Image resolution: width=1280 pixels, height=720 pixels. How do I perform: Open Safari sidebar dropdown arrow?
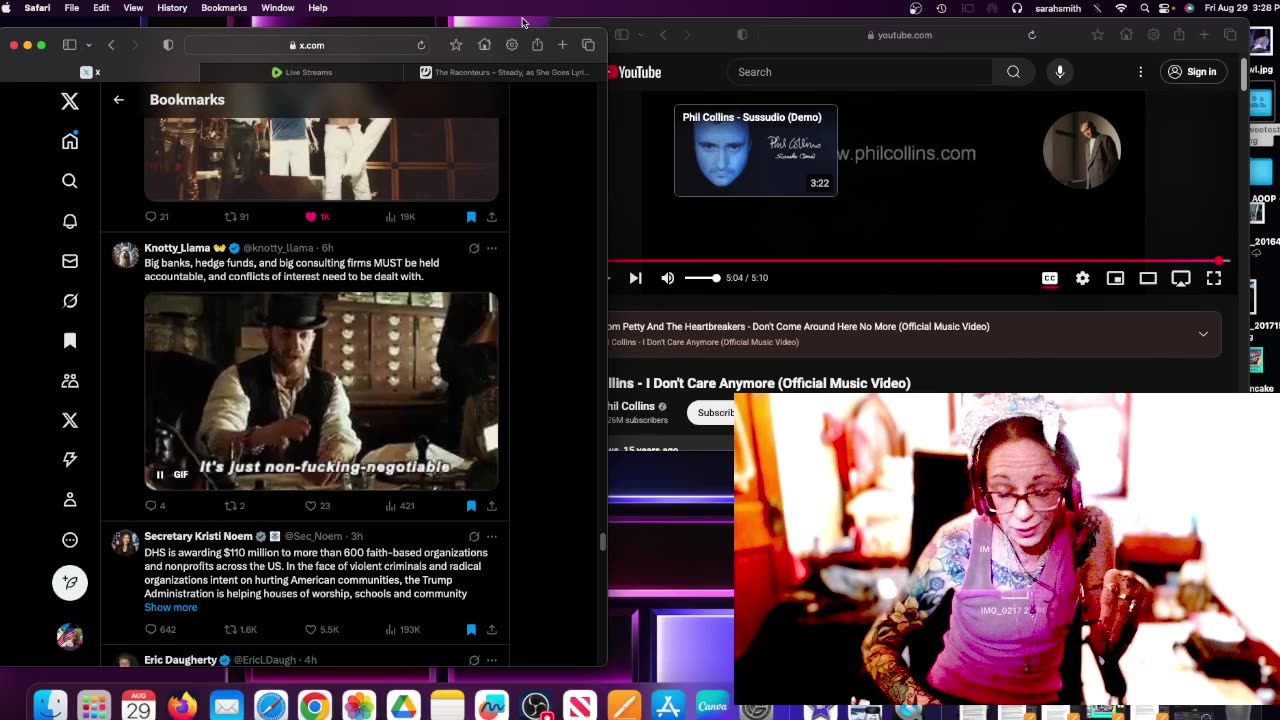click(x=88, y=45)
